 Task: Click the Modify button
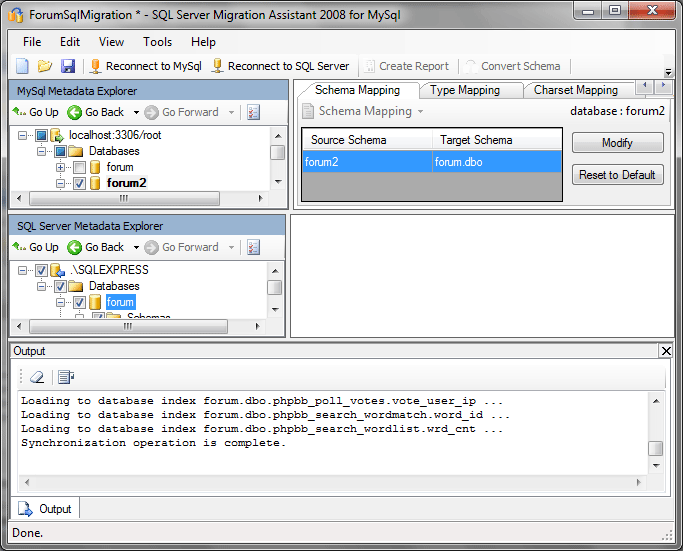(617, 143)
